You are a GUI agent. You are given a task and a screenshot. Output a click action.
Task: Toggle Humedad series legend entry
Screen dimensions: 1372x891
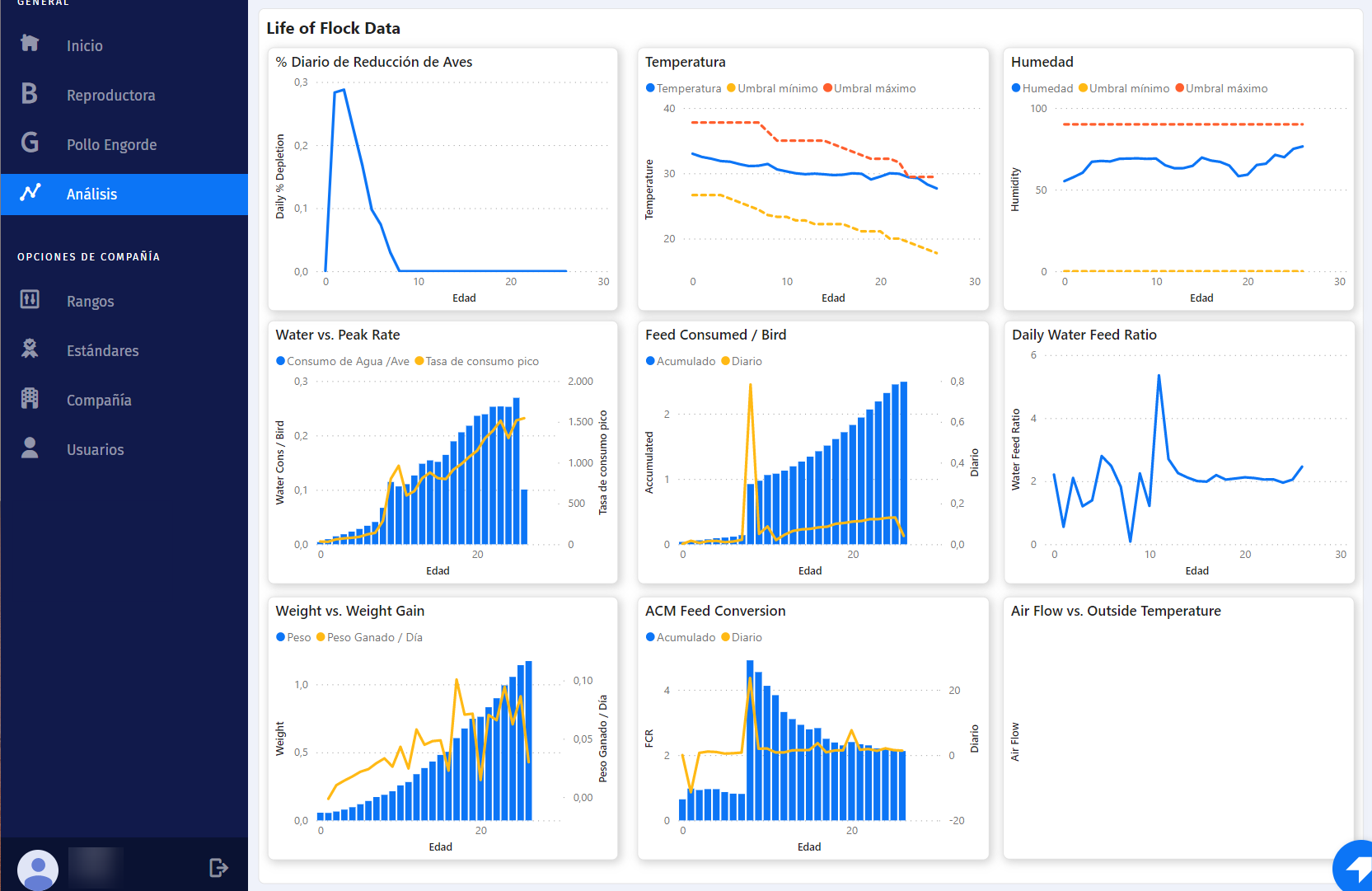(x=1042, y=88)
